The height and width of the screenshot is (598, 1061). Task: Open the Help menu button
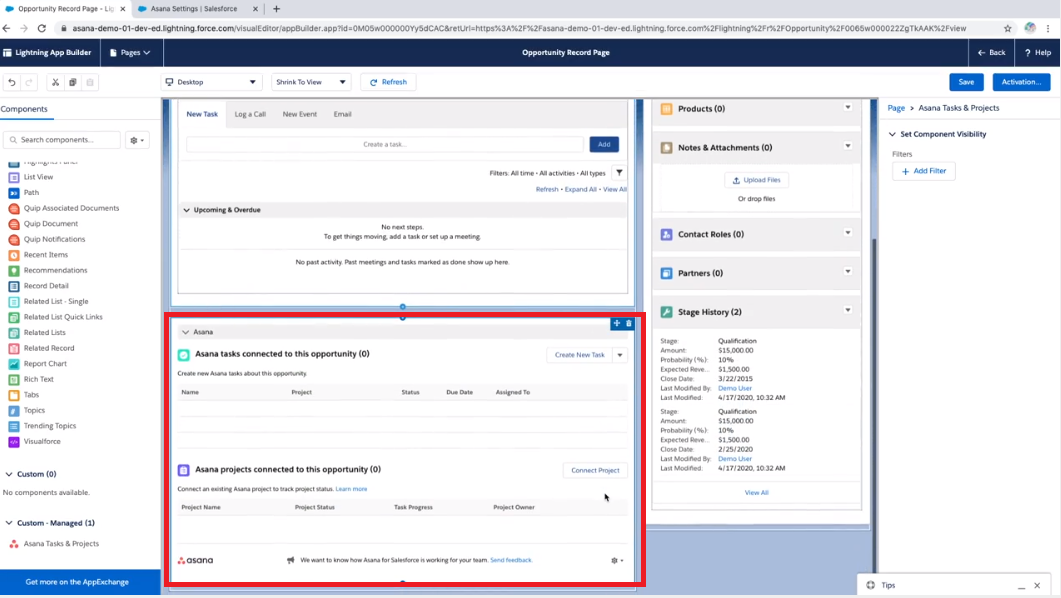tap(1037, 52)
